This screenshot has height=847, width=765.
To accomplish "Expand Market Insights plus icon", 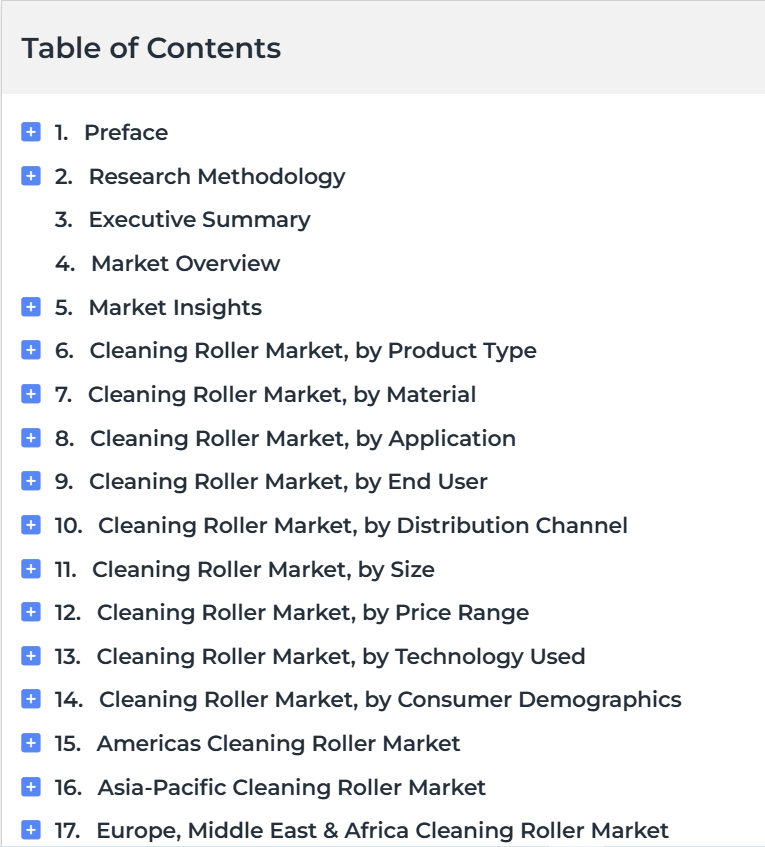I will click(31, 307).
